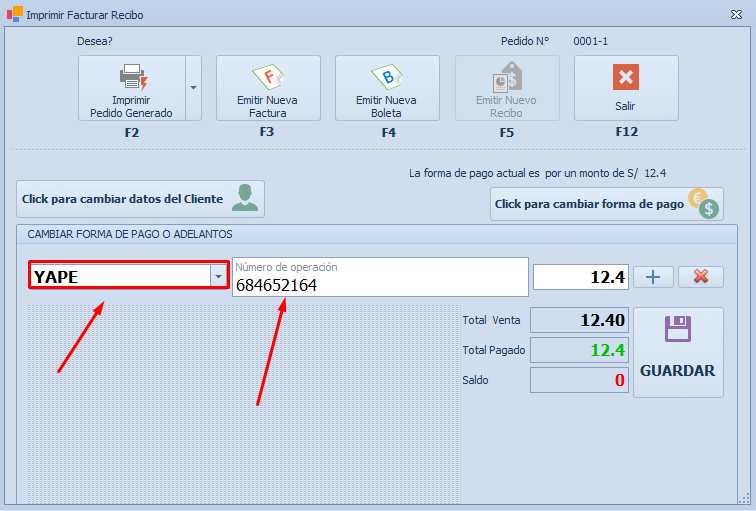
Task: Click the Número de operación field
Action: pos(380,277)
